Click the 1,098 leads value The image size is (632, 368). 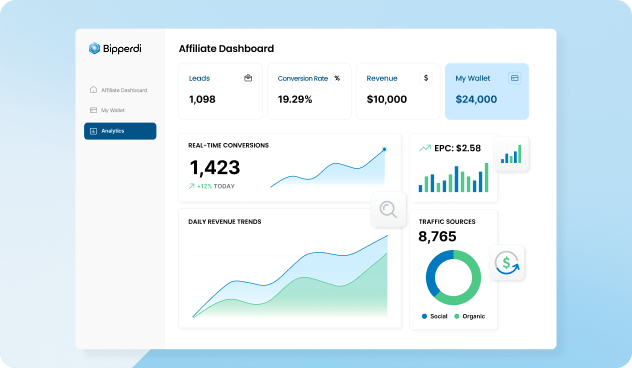(202, 99)
